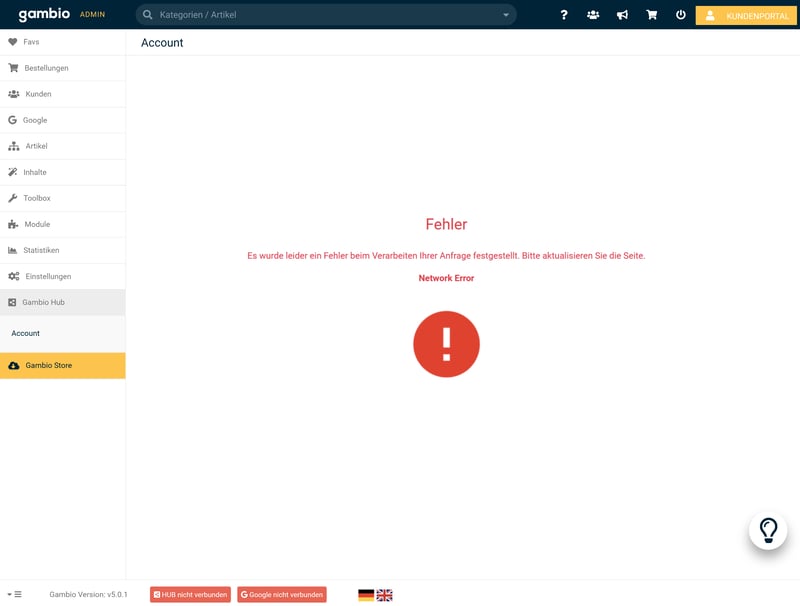Image resolution: width=800 pixels, height=606 pixels.
Task: Expand the Bestellungen menu
Action: pos(46,68)
